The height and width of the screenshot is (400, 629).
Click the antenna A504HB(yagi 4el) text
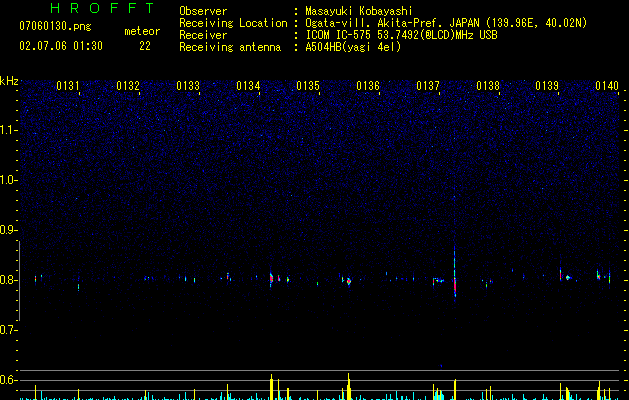[x=353, y=47]
